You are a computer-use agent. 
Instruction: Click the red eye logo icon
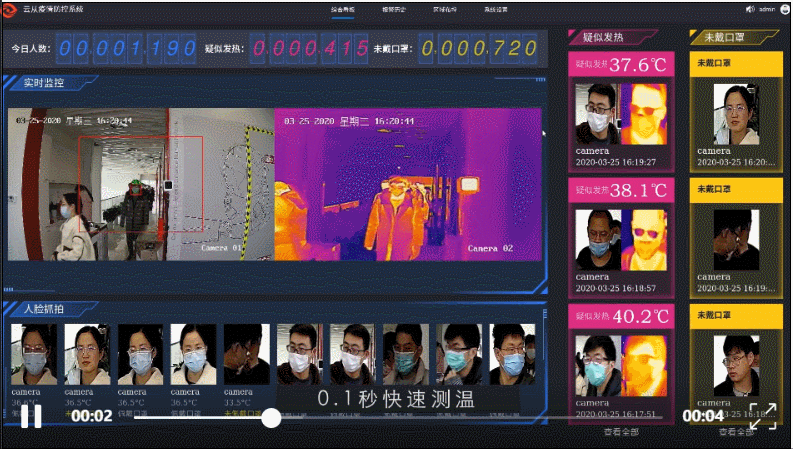point(11,10)
